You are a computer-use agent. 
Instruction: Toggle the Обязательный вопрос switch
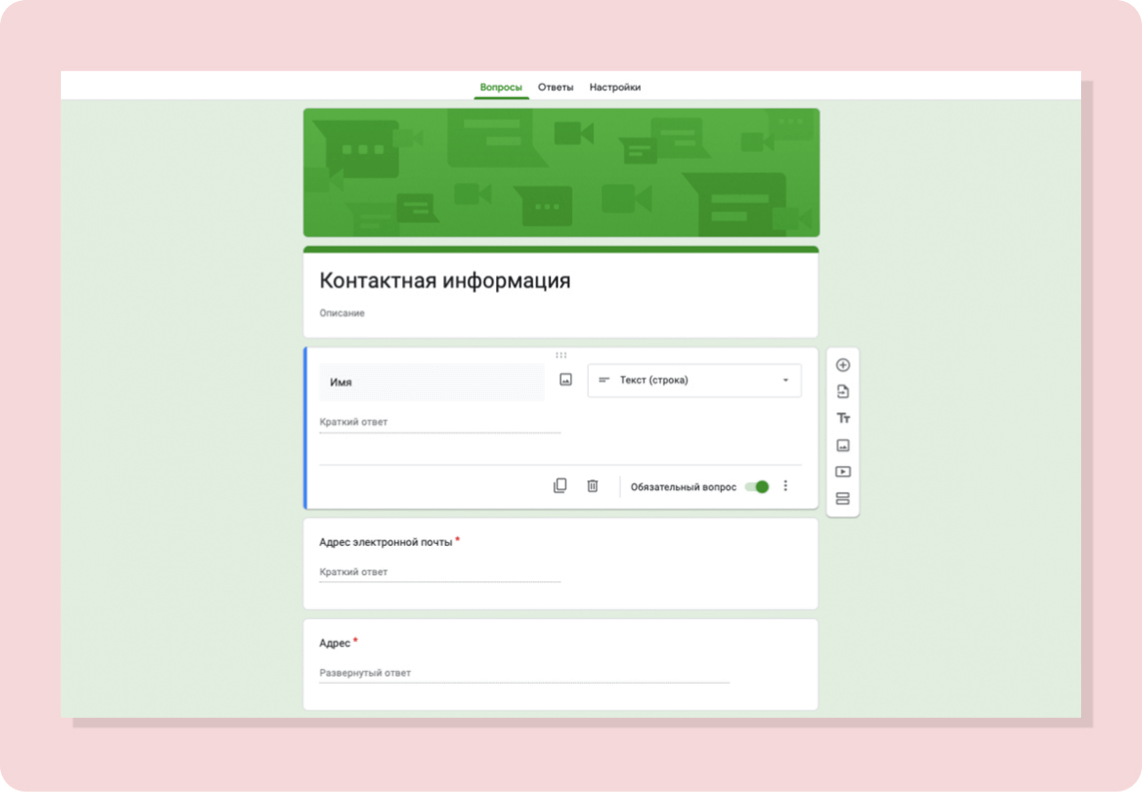(x=757, y=487)
